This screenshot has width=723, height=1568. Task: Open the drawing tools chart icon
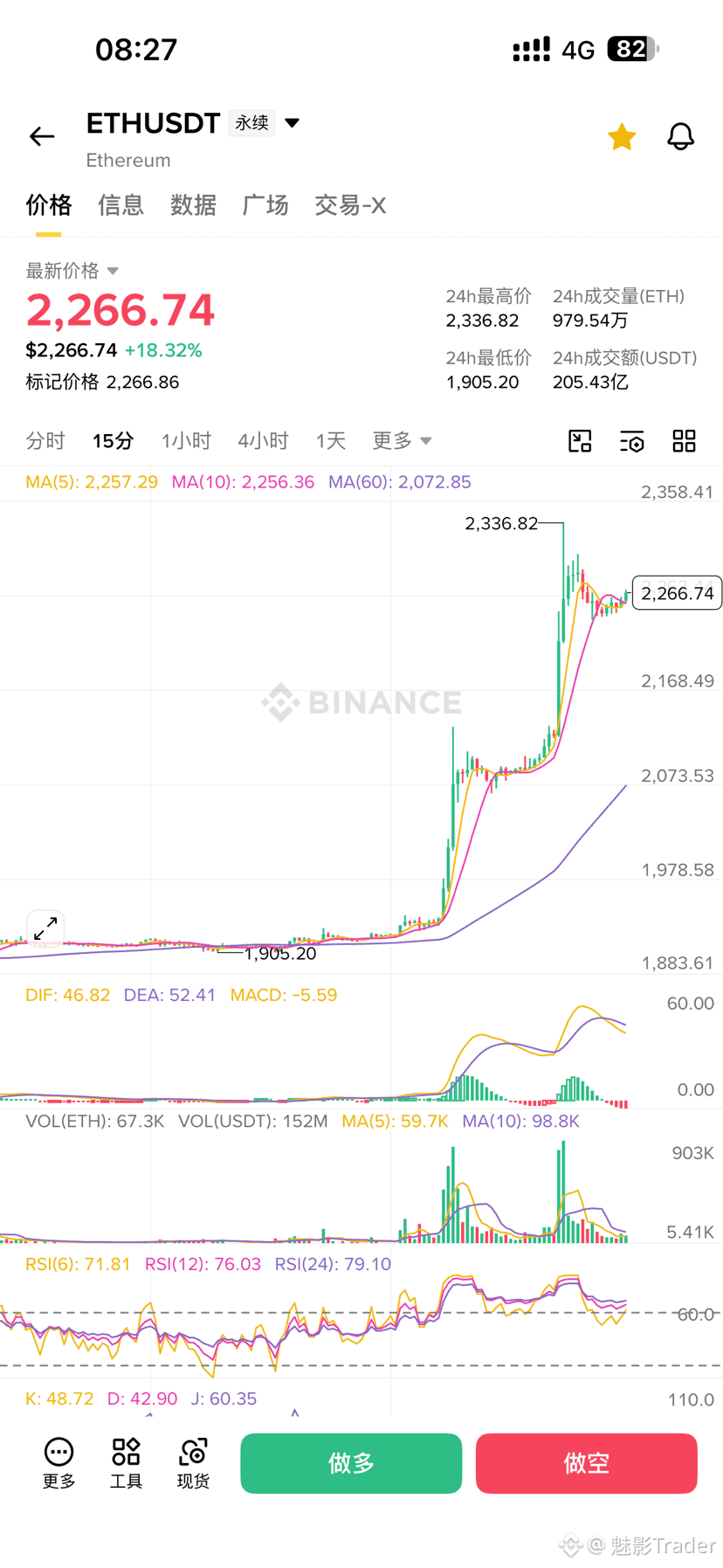click(580, 441)
